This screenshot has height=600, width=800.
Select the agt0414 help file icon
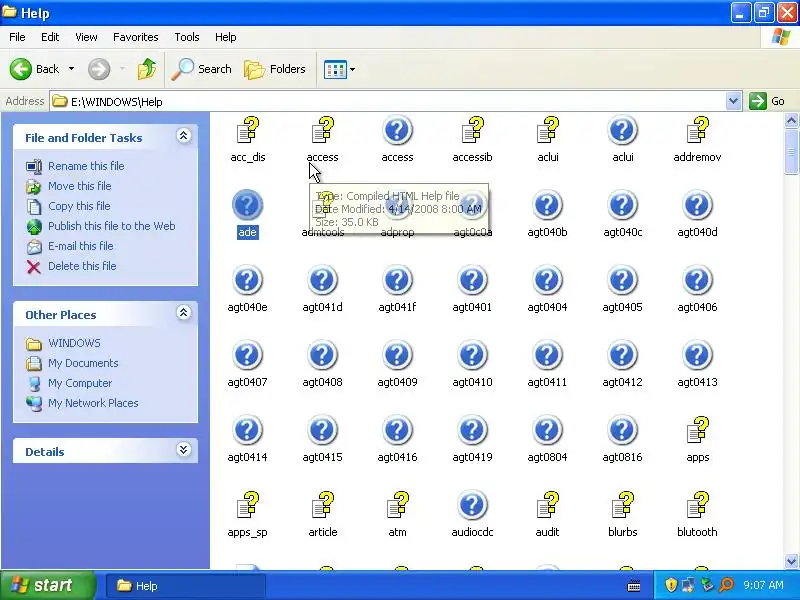click(x=247, y=430)
